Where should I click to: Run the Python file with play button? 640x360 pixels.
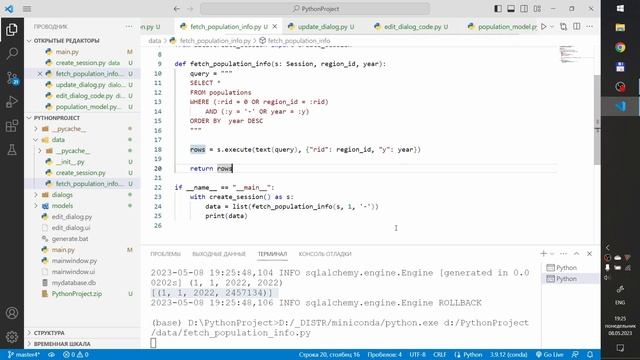pyautogui.click(x=543, y=27)
